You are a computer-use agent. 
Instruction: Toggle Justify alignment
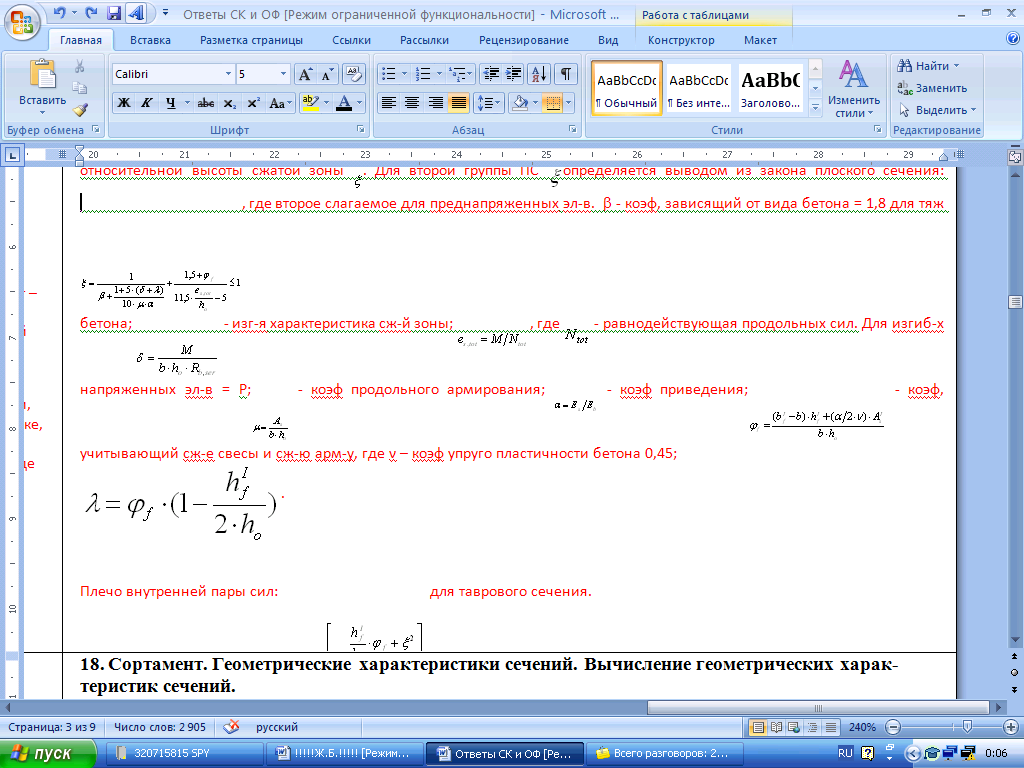tap(458, 103)
